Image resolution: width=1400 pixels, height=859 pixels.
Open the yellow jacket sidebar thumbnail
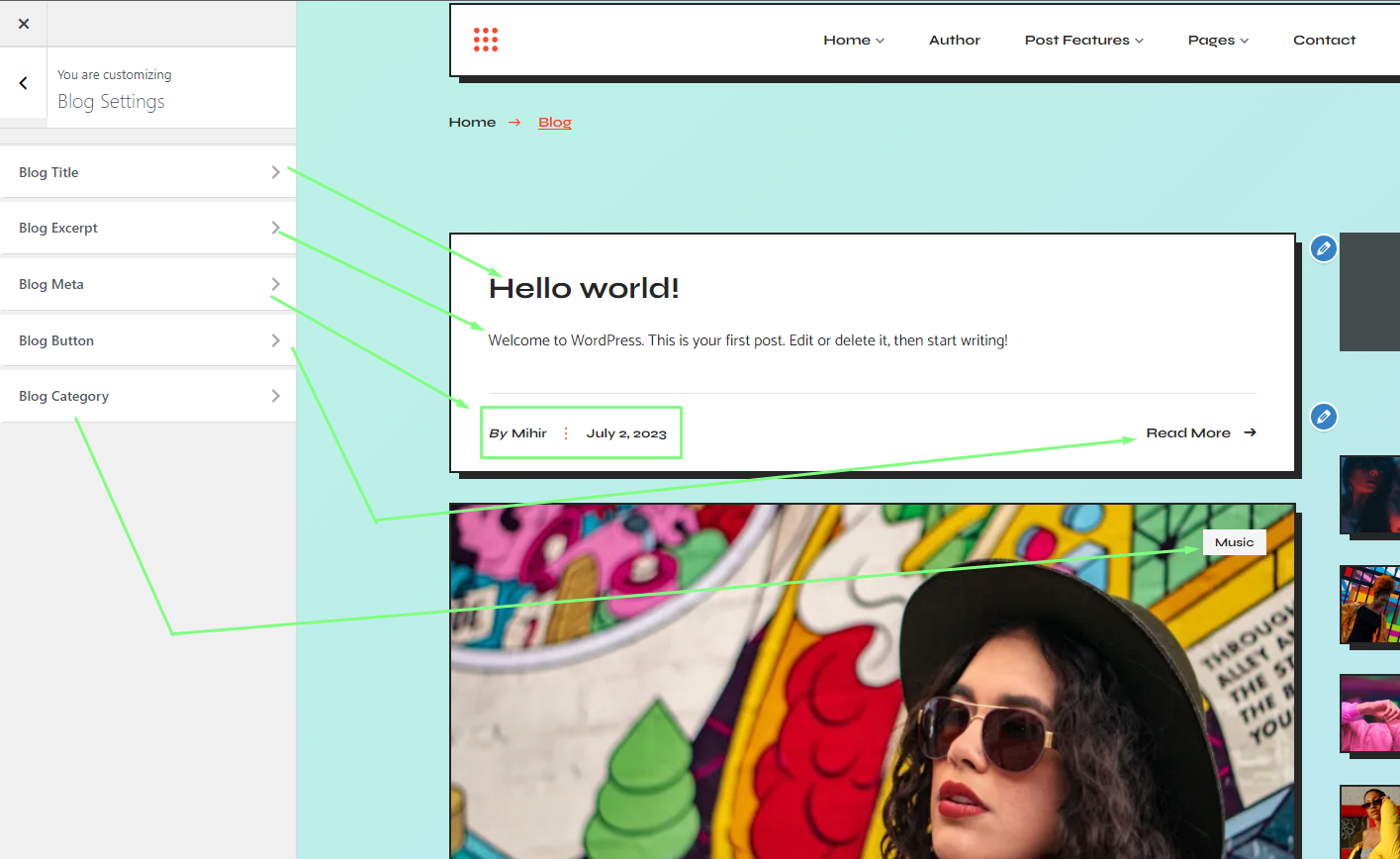point(1369,821)
